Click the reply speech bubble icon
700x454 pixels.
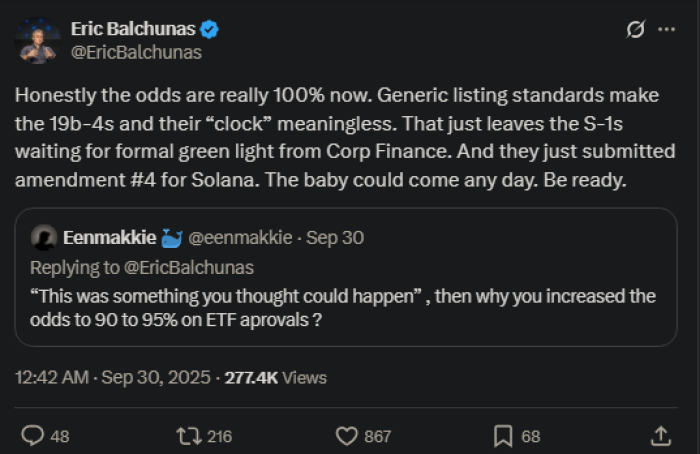click(34, 436)
